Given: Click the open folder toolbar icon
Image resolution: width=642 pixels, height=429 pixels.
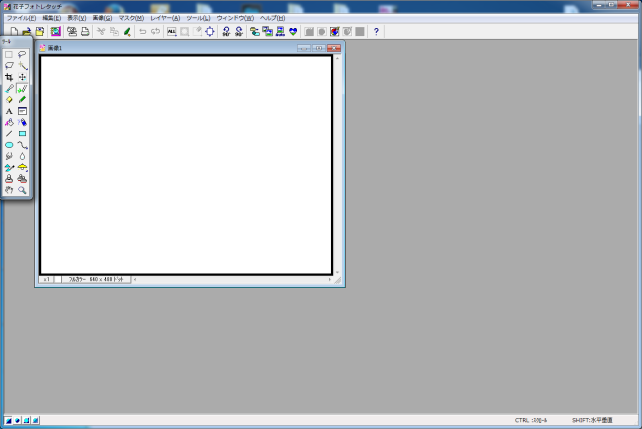Looking at the screenshot, I should tap(27, 32).
